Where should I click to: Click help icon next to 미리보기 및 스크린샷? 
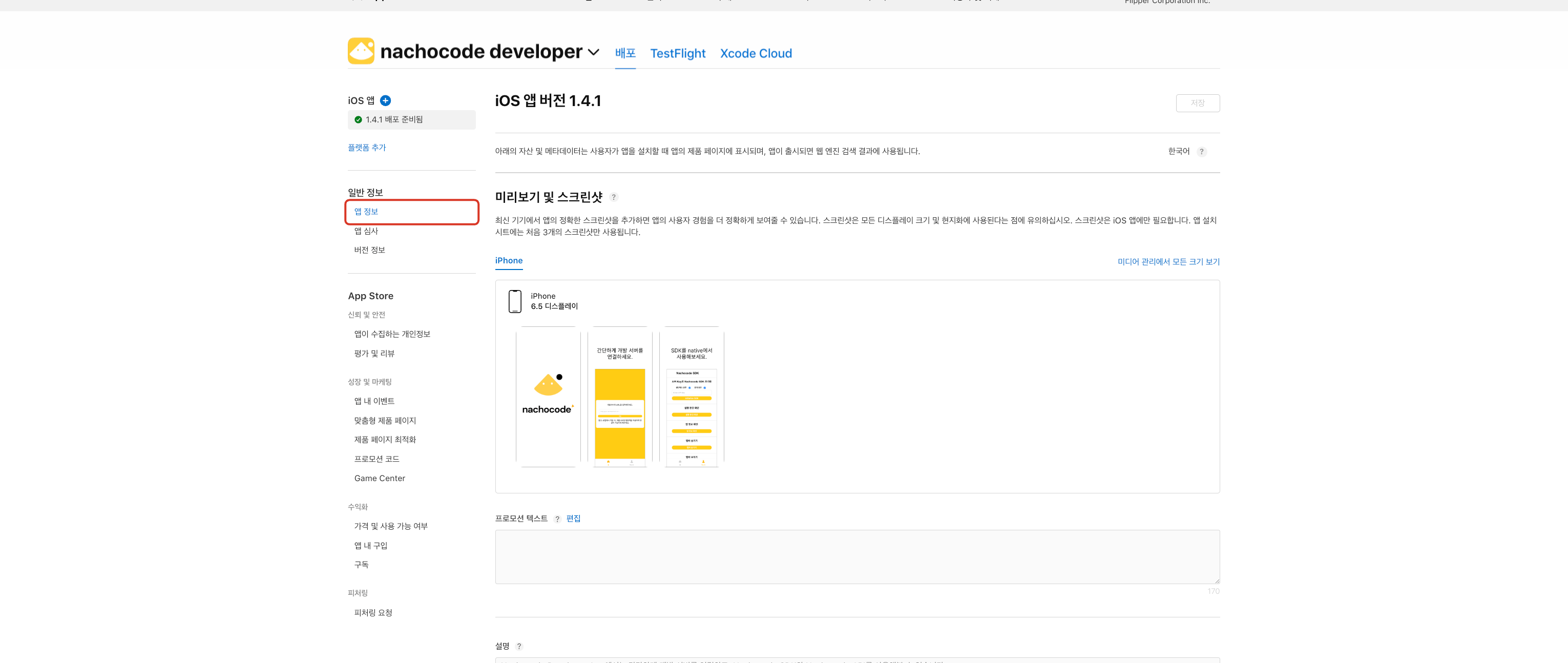coord(614,197)
